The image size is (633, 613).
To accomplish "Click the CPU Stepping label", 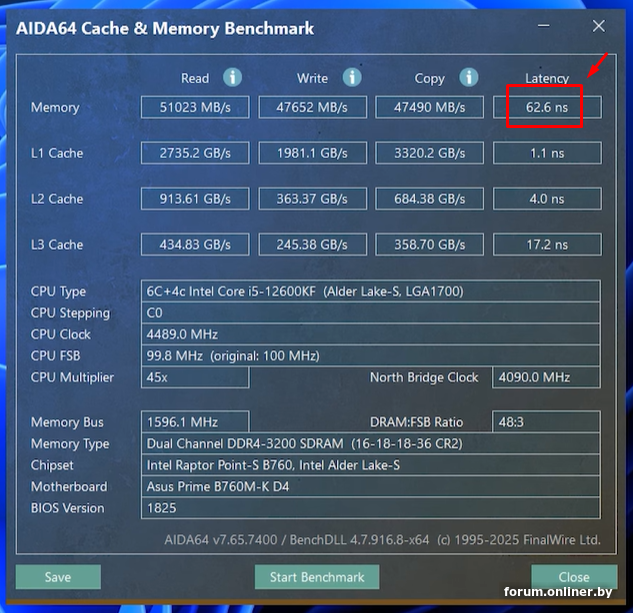I will [x=70, y=313].
